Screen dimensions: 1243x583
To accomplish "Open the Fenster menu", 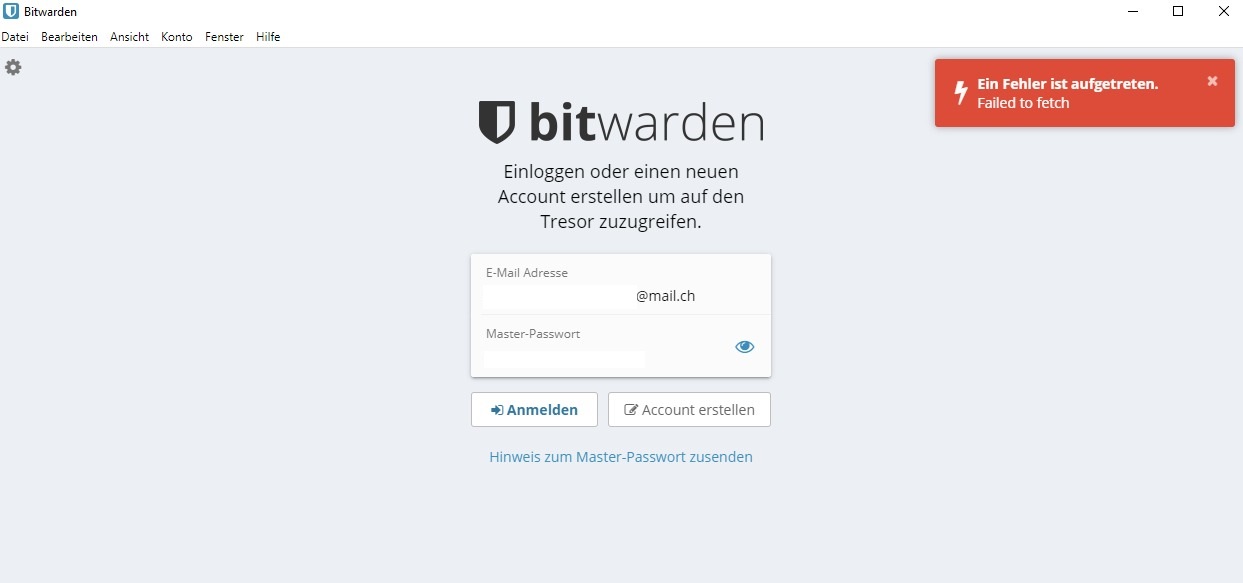I will 224,37.
